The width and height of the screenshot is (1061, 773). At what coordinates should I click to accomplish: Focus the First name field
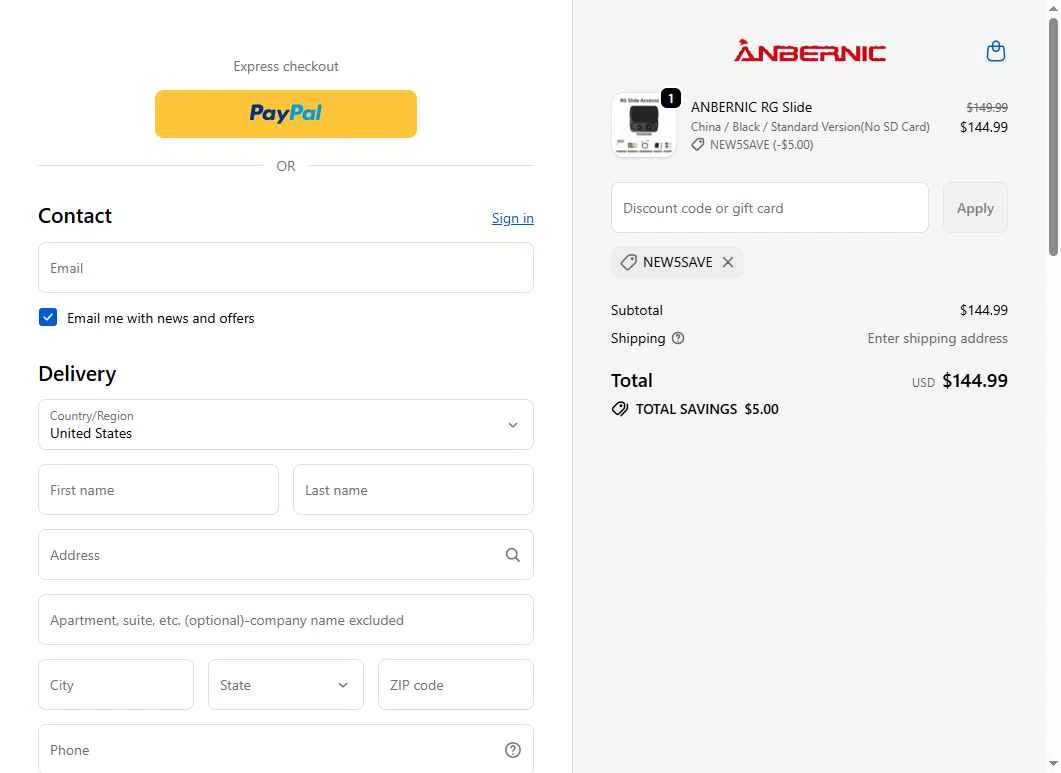coord(158,490)
